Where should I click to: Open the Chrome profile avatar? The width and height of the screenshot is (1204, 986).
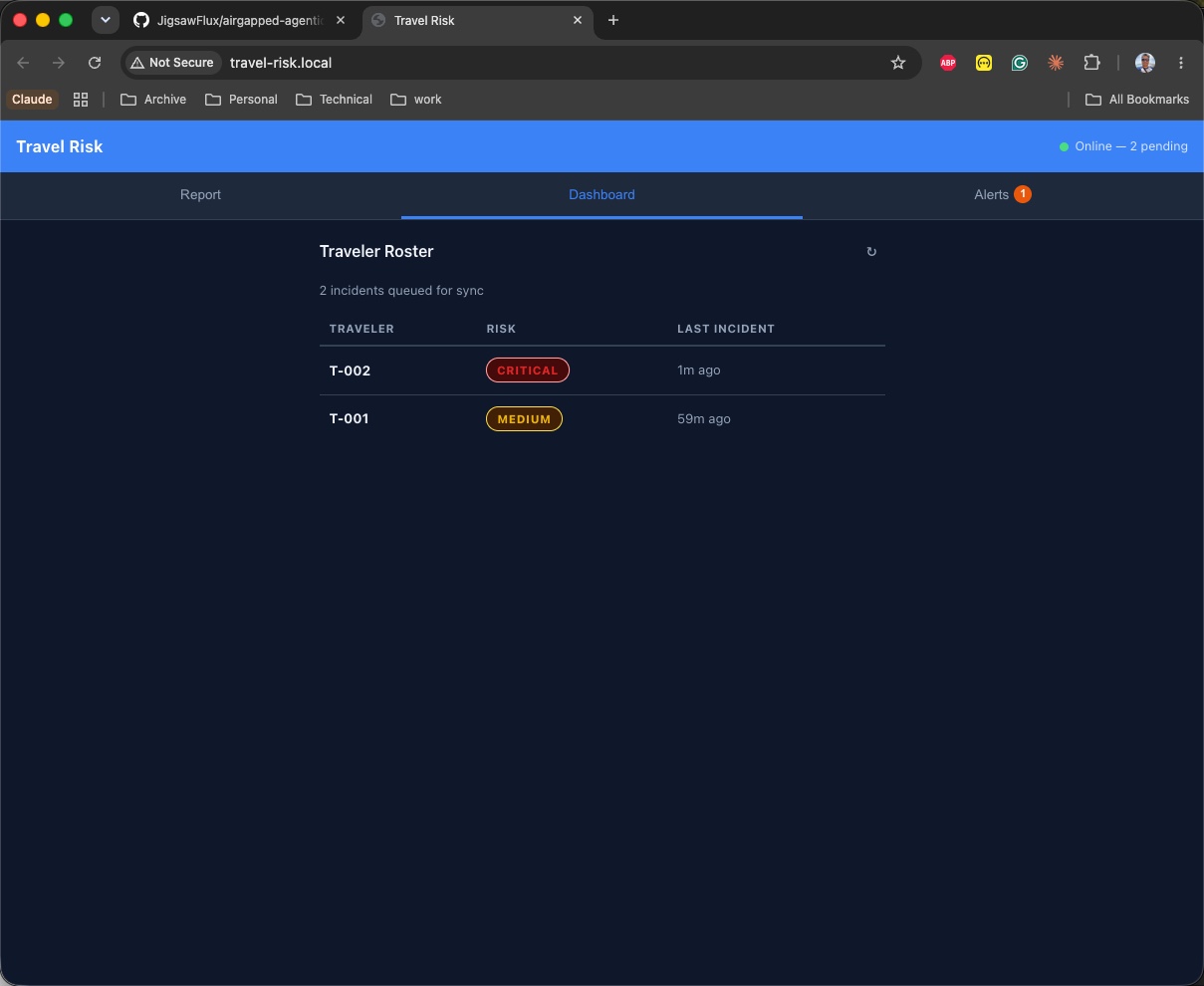point(1145,63)
